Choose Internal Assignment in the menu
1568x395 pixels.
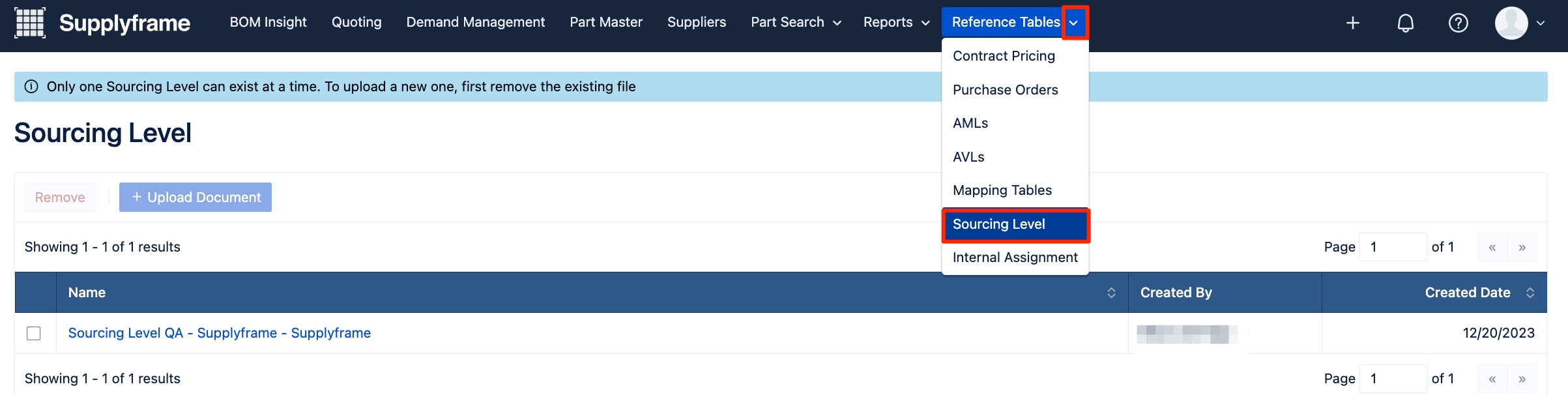pyautogui.click(x=1015, y=257)
